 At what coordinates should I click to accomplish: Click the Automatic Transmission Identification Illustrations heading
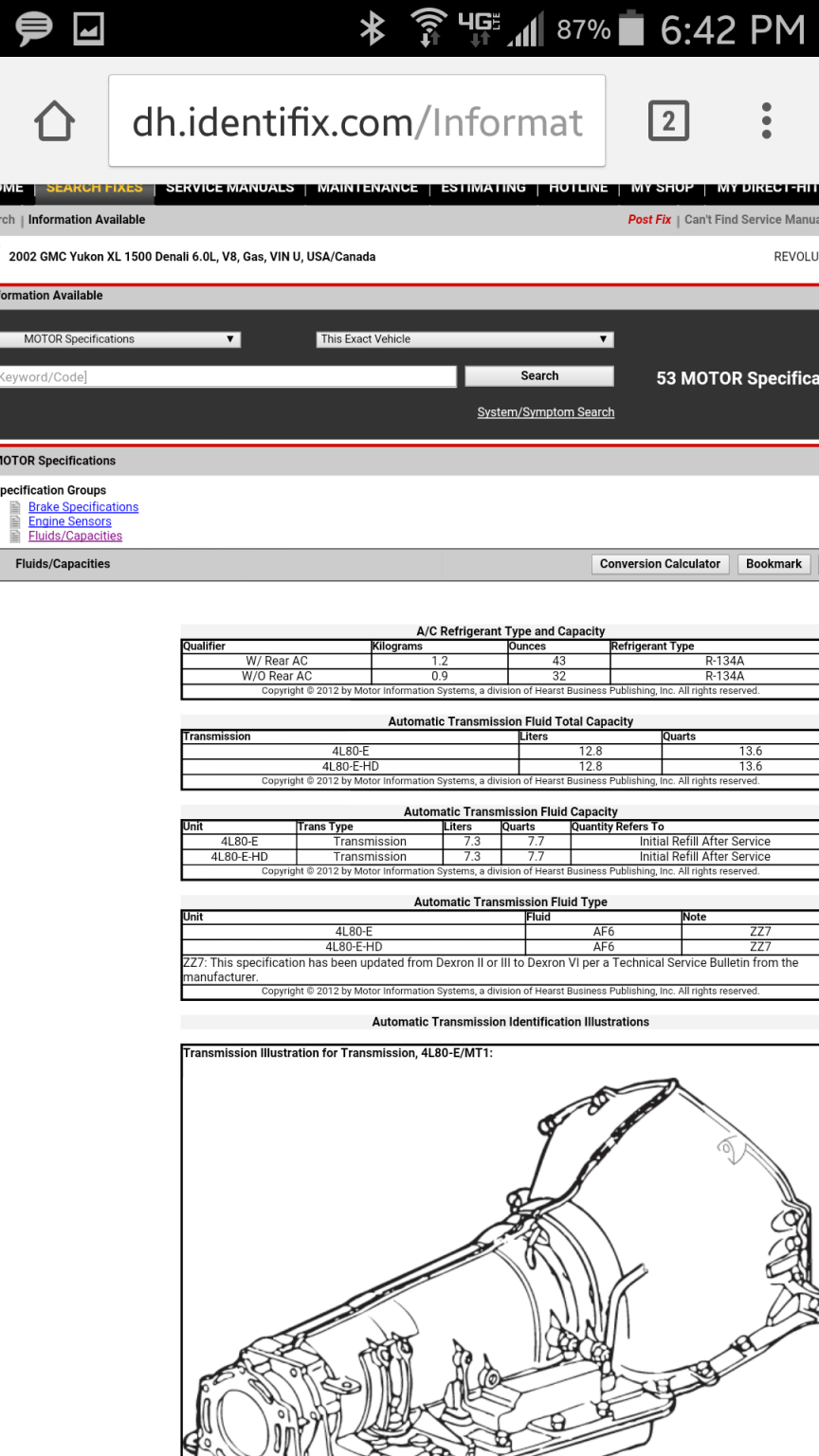coord(511,1022)
